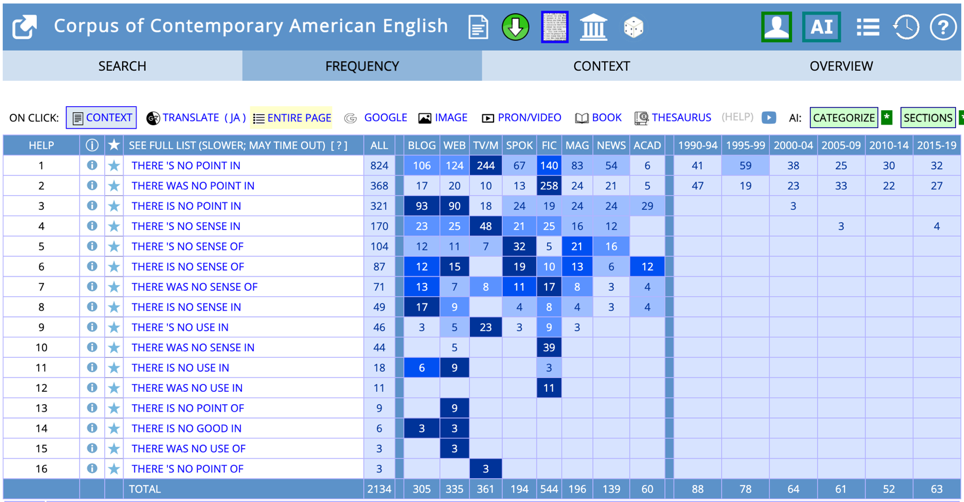The height and width of the screenshot is (502, 964).
Task: Click info icon for THERE 'S NO POINT IN
Action: point(92,165)
